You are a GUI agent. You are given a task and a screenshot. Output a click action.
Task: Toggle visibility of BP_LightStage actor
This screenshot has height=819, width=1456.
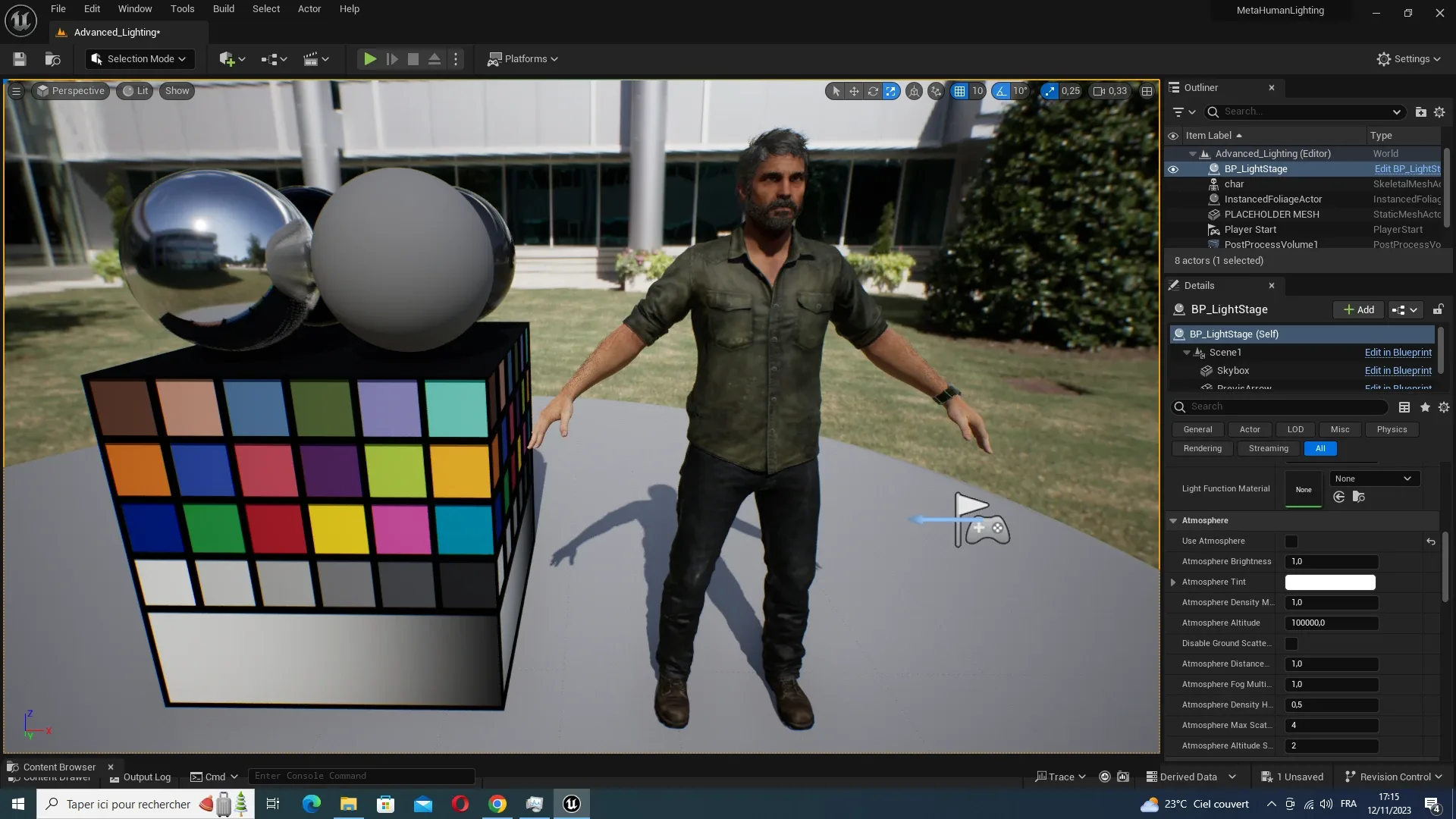[1173, 169]
